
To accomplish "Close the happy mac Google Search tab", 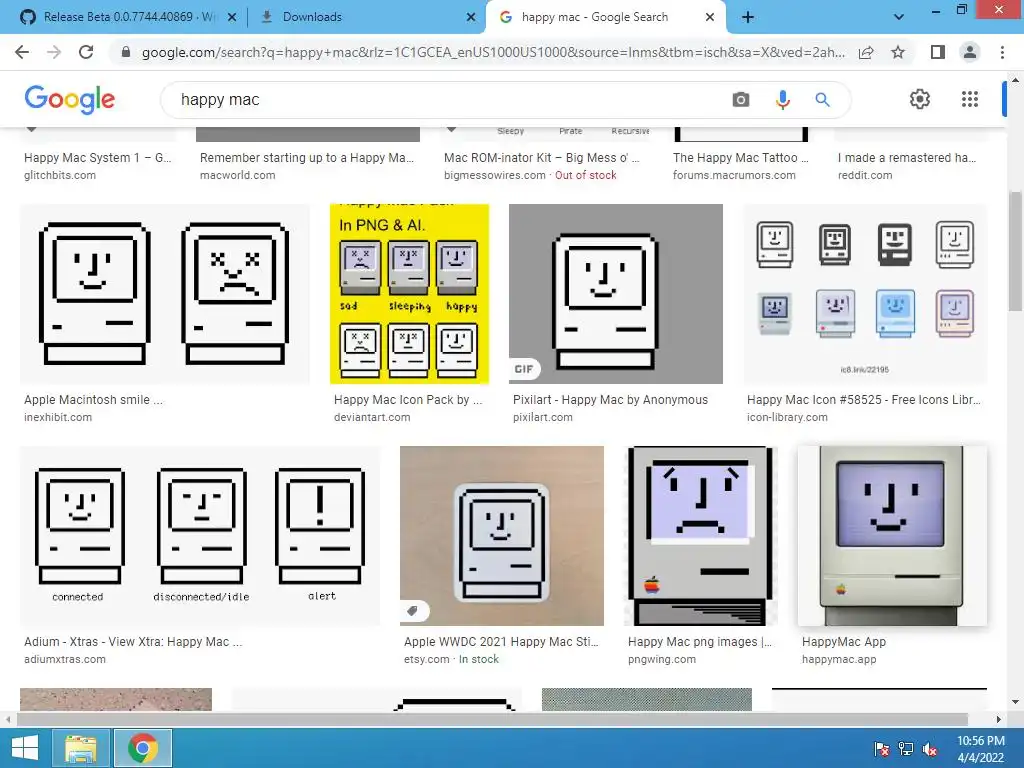I will 710,17.
